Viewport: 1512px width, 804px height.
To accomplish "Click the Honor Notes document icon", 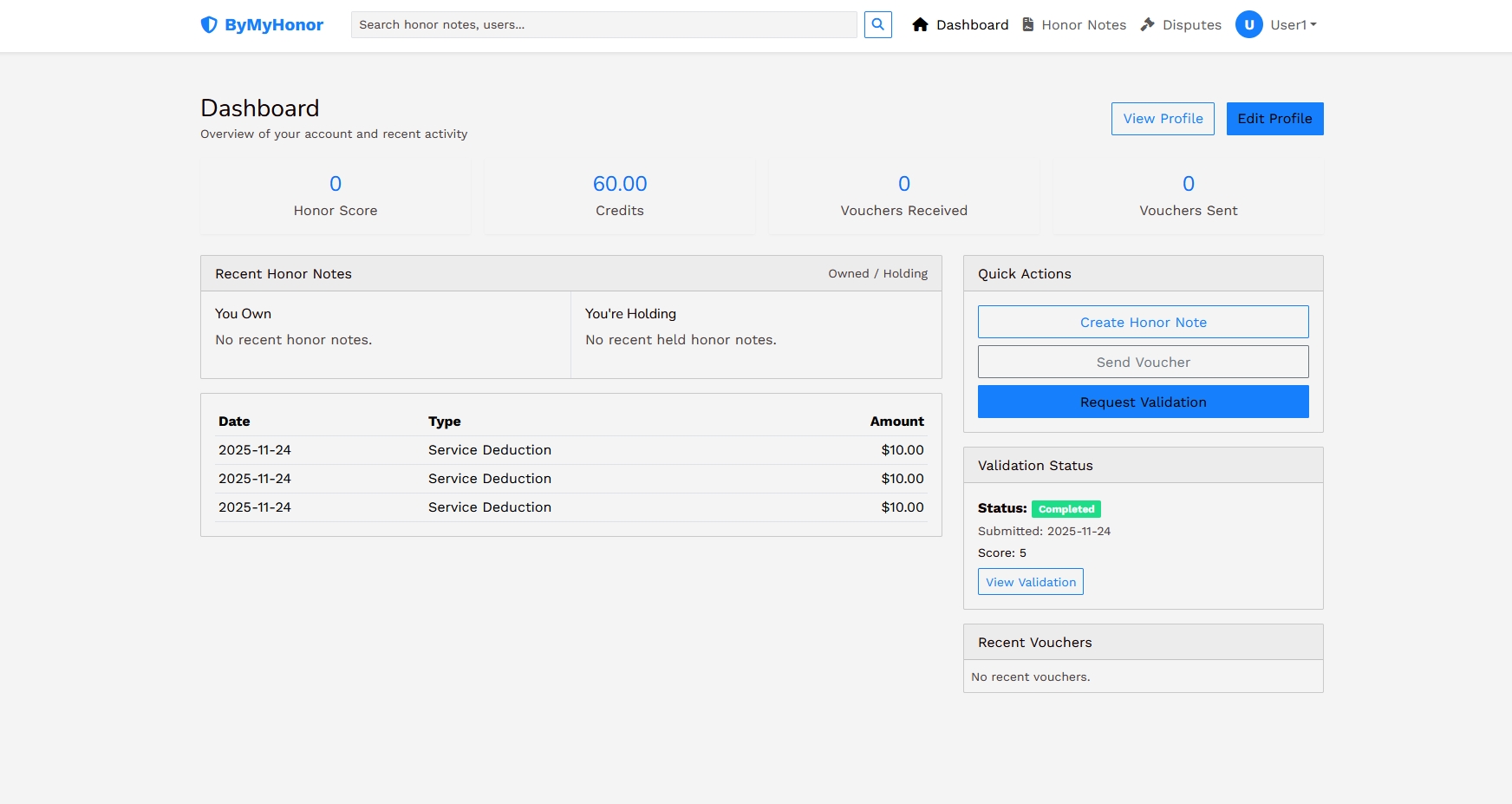I will (x=1028, y=25).
